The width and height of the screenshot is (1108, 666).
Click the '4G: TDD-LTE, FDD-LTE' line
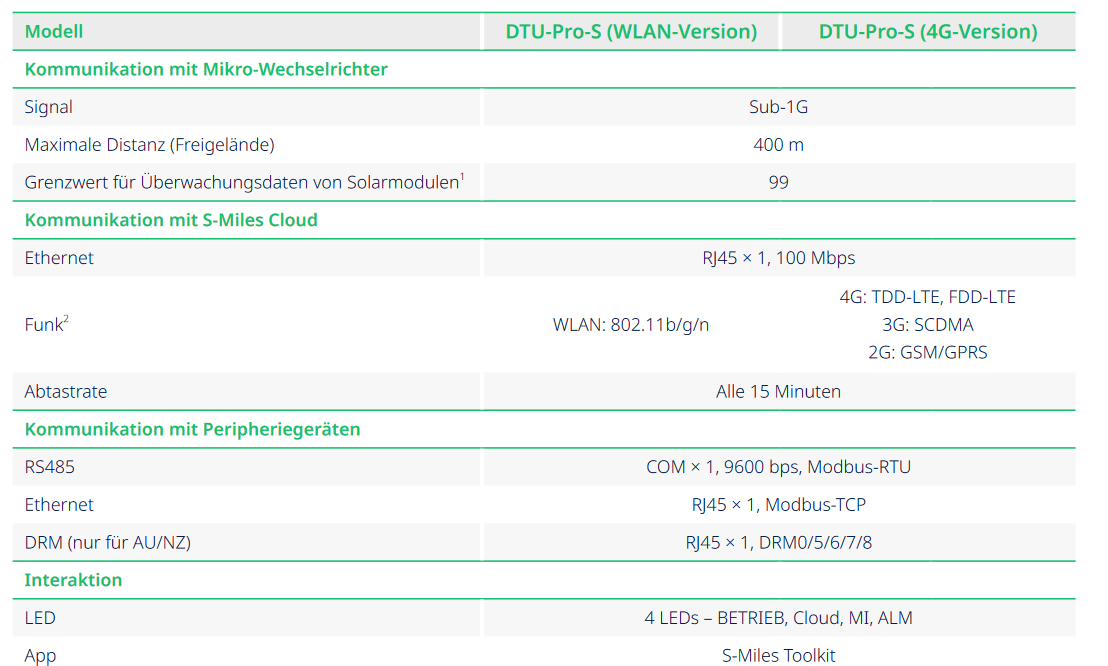pos(927,297)
